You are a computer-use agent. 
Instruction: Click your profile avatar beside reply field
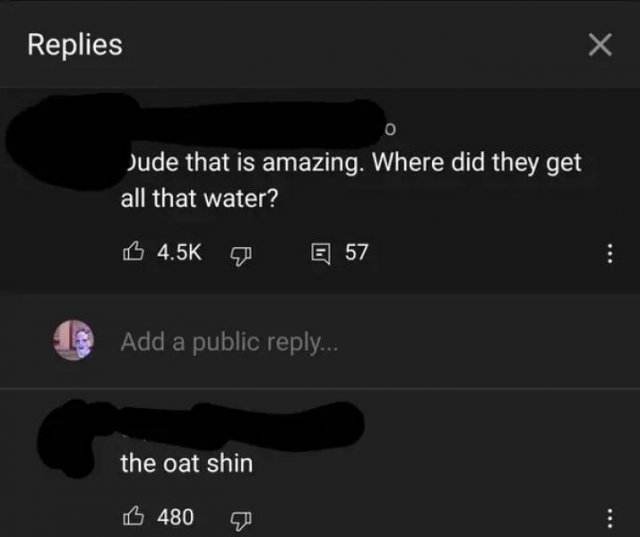[x=72, y=340]
